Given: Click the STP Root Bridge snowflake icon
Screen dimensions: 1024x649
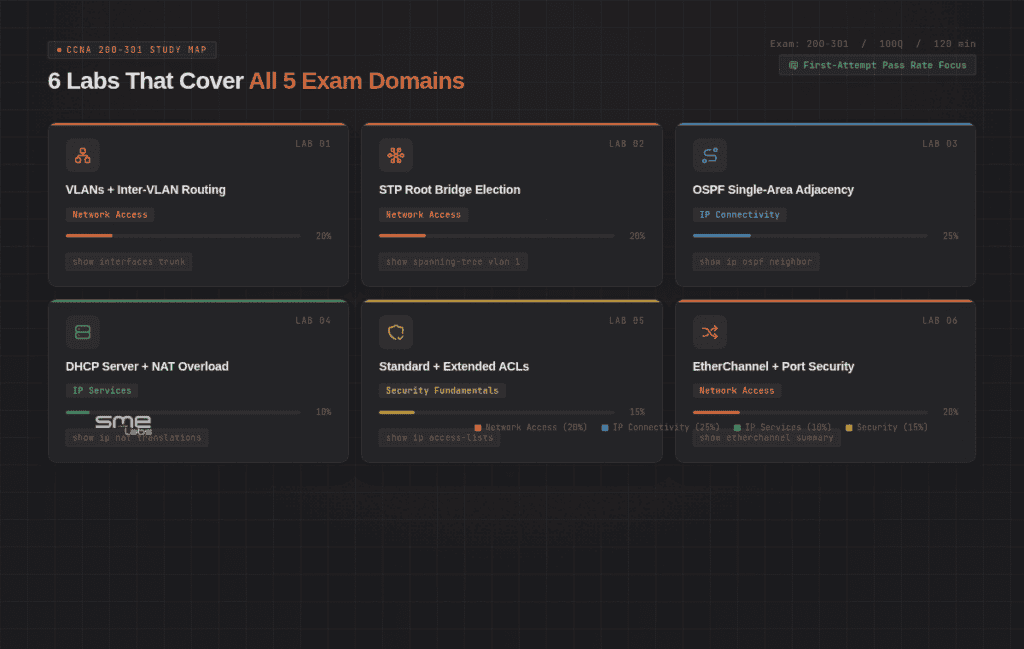Looking at the screenshot, I should tap(396, 155).
